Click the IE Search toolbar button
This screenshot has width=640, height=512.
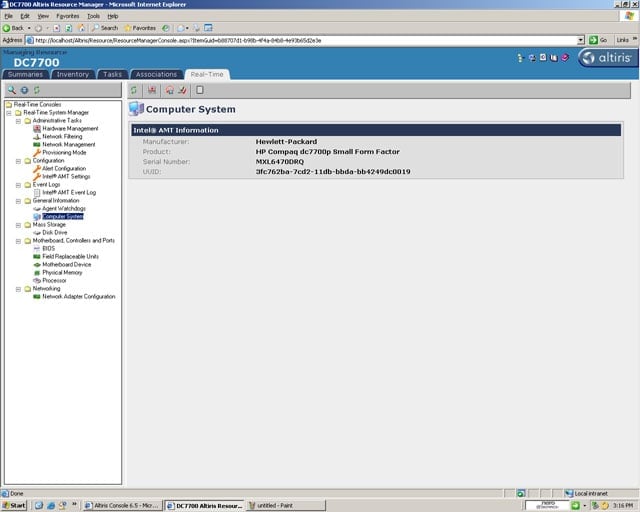(105, 28)
